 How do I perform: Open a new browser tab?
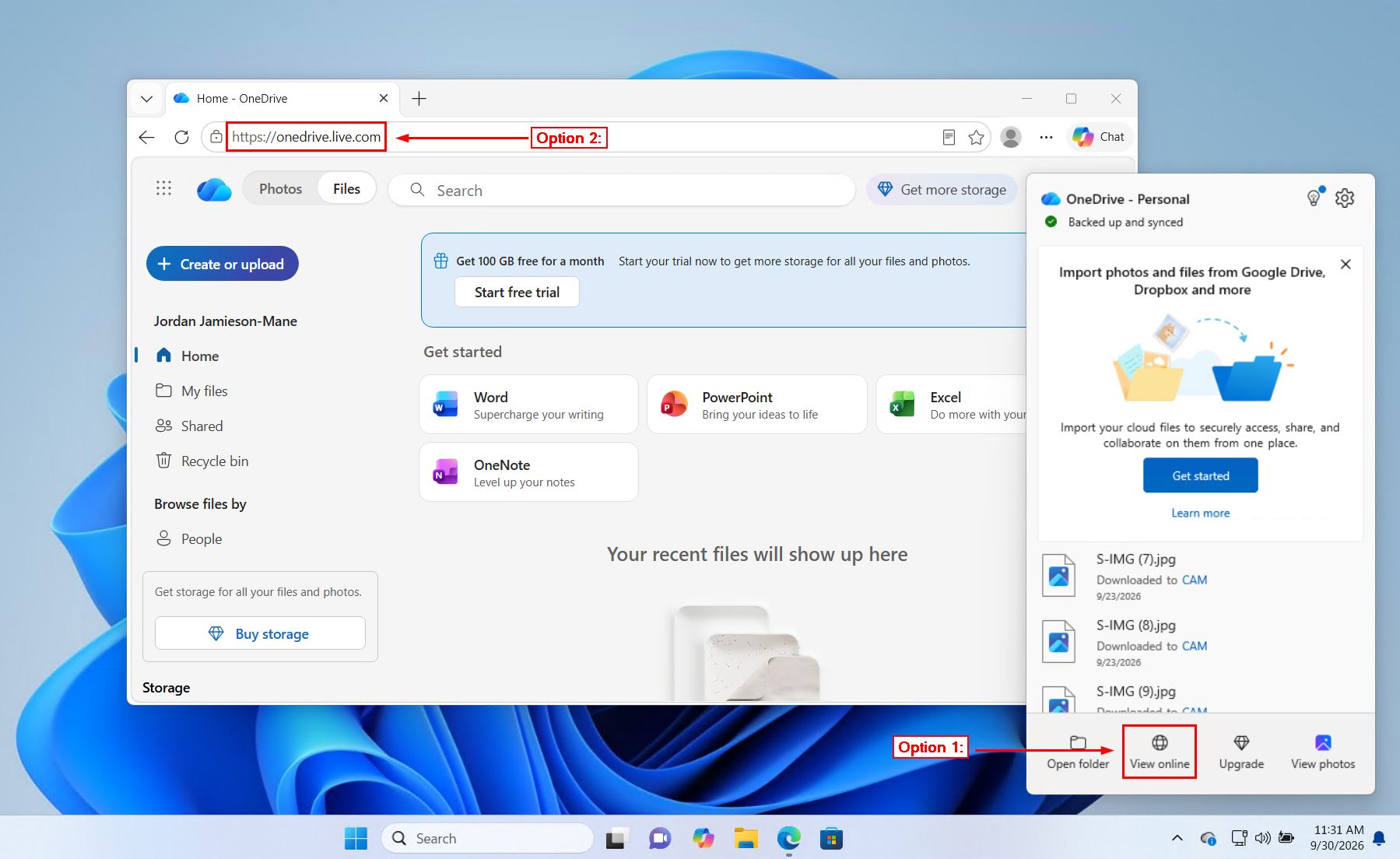pyautogui.click(x=419, y=99)
